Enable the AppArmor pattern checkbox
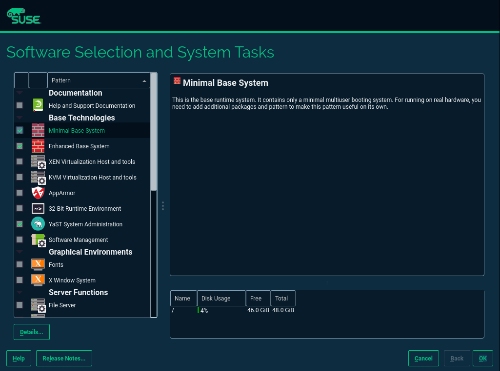The image size is (500, 371). [20, 193]
